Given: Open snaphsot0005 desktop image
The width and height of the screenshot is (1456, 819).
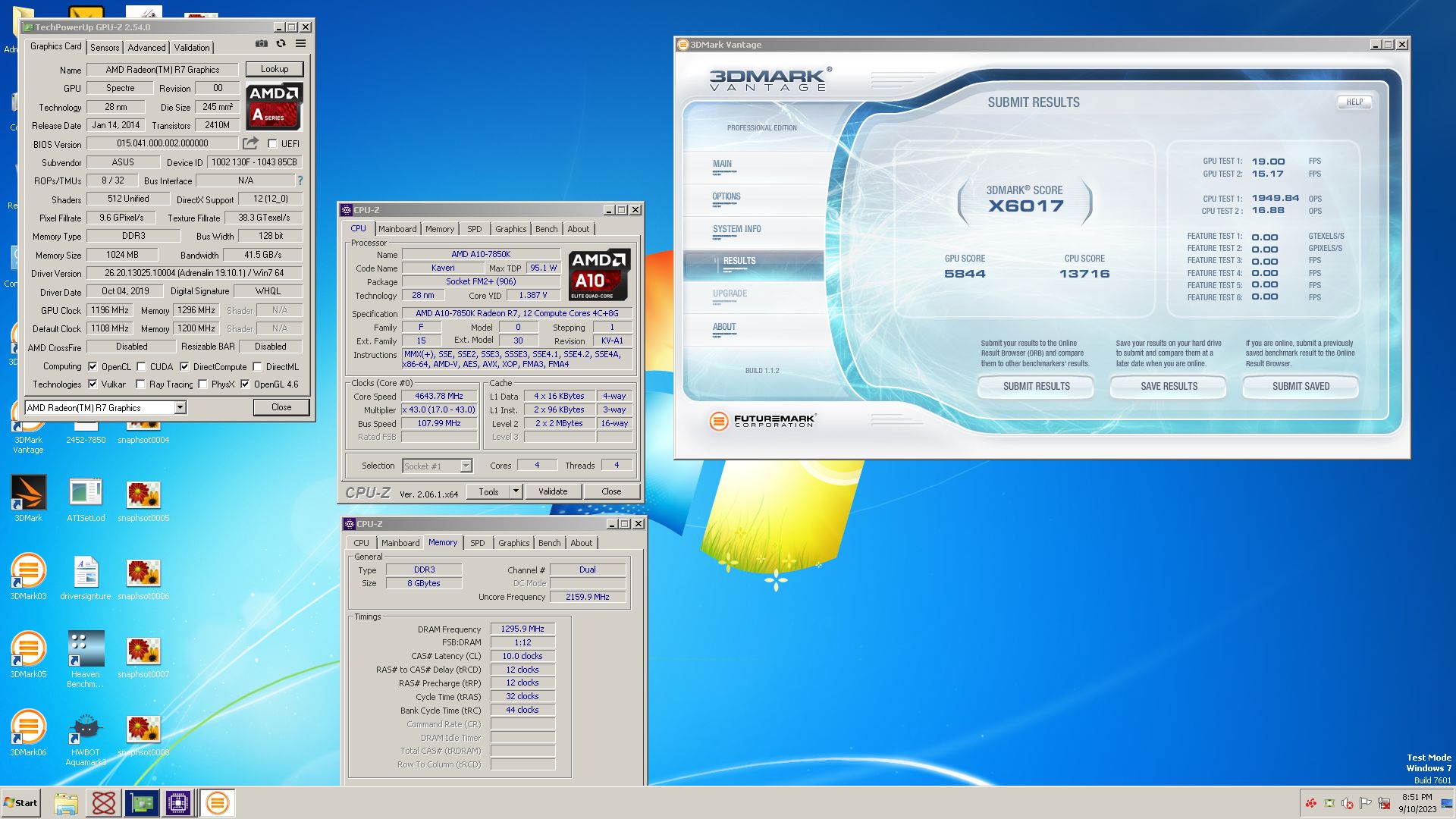Looking at the screenshot, I should (x=143, y=500).
